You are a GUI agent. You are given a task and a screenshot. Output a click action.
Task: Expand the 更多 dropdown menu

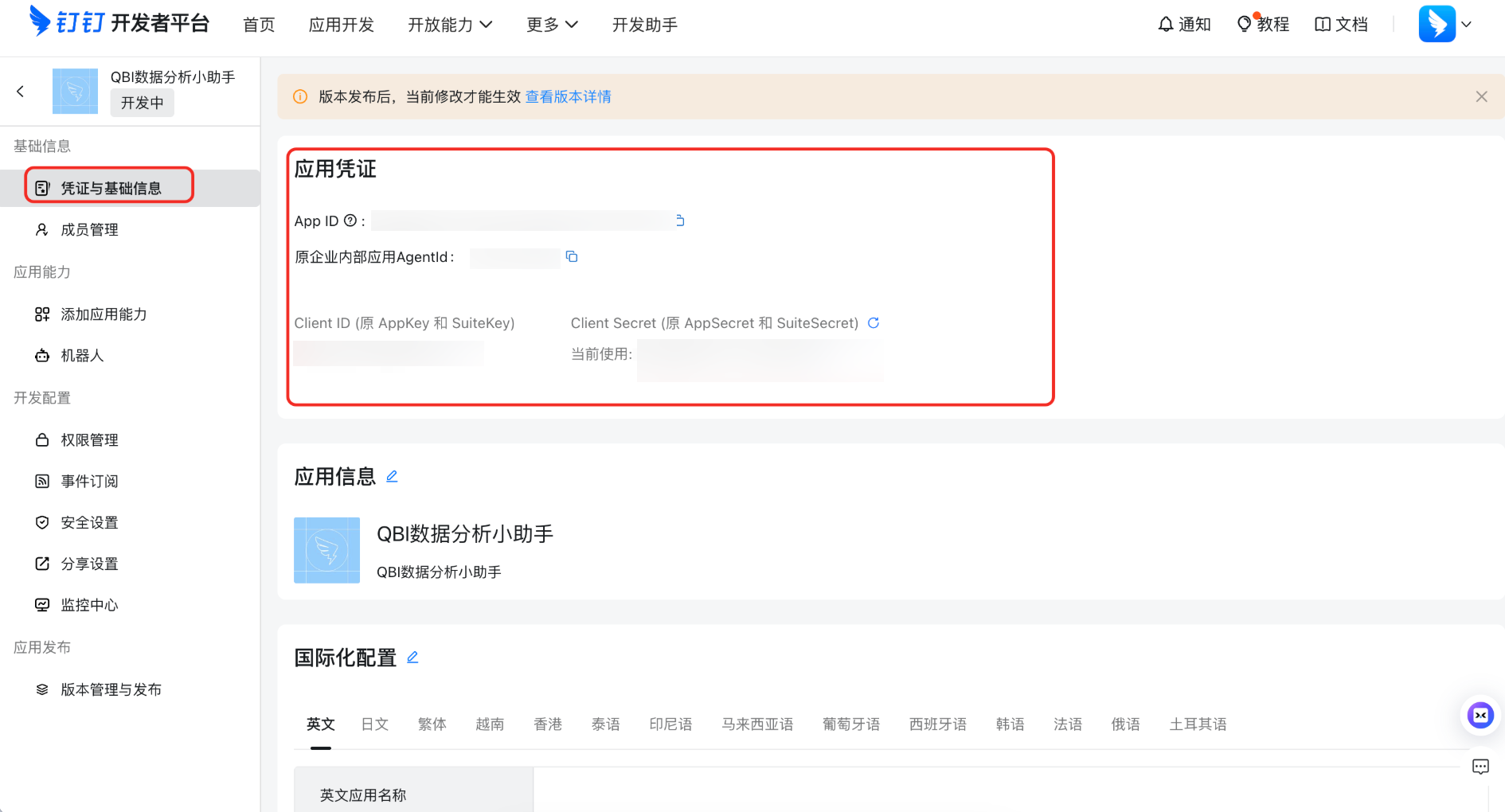[x=552, y=25]
